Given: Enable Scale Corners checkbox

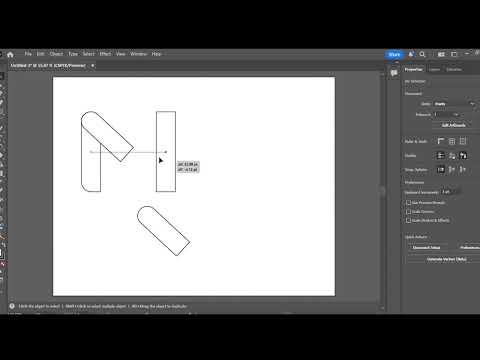Looking at the screenshot, I should [408, 211].
